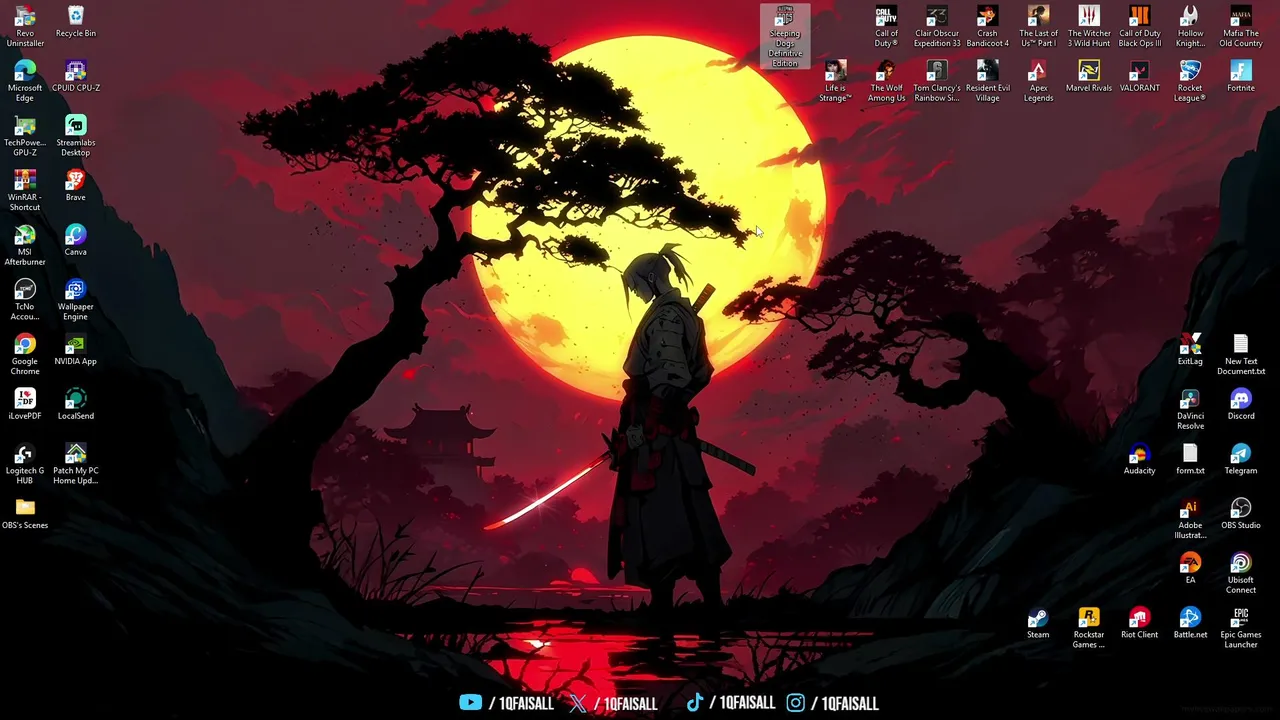
Task: Open ExitLag shortcut
Action: pyautogui.click(x=1190, y=350)
